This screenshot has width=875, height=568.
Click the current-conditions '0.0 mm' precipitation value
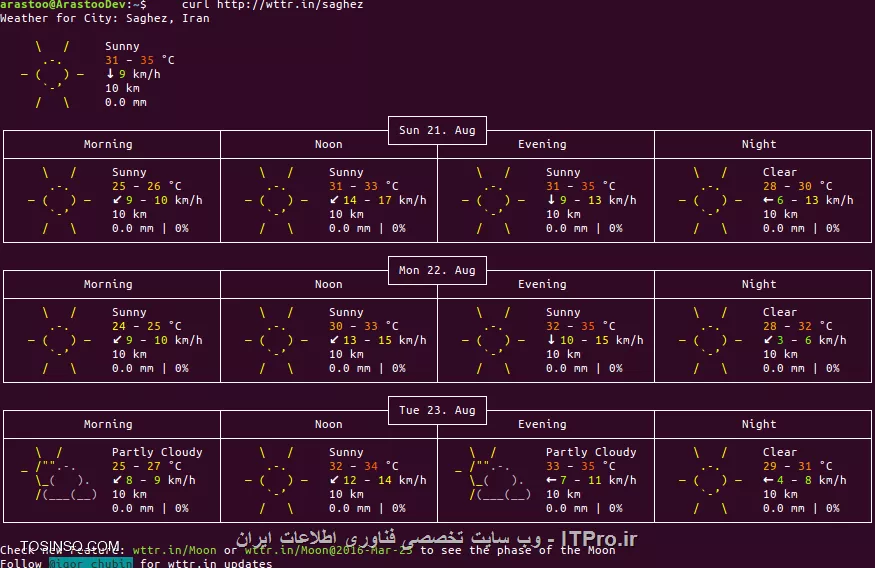pos(126,103)
